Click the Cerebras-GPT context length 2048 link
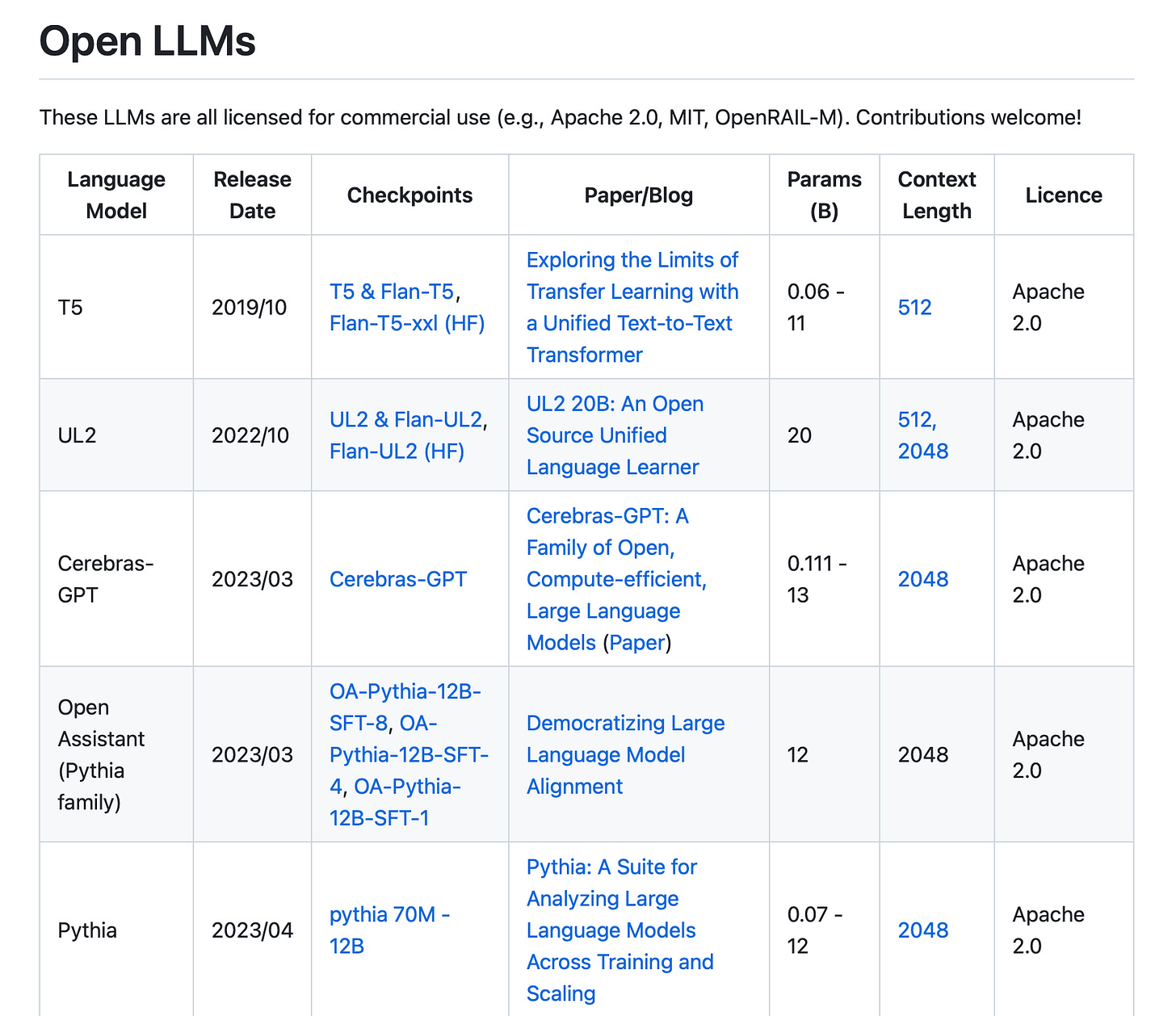The height and width of the screenshot is (1016, 1176). (x=923, y=579)
